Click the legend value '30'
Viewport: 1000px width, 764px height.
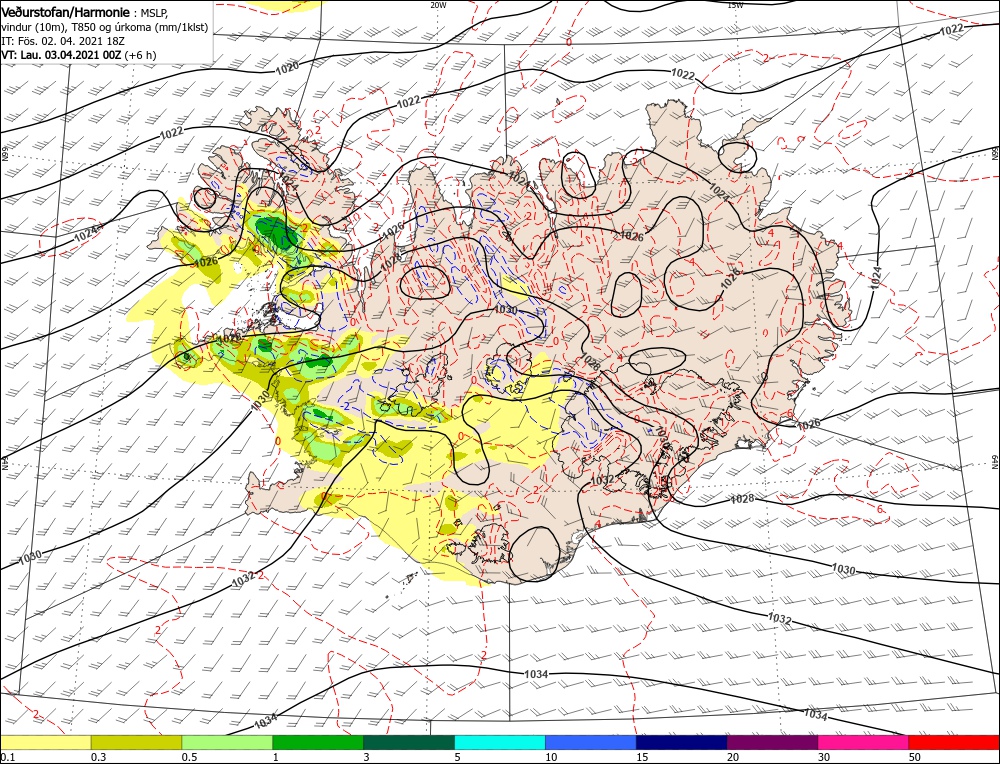pos(824,757)
